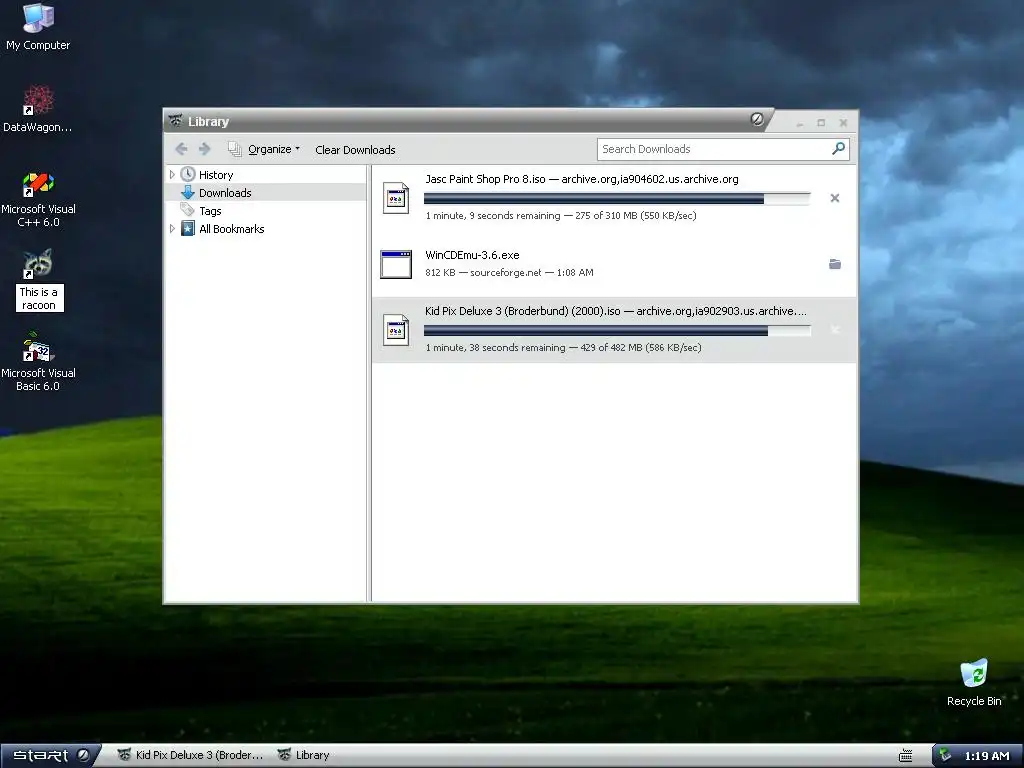Go back with the Library back arrow

[x=182, y=149]
